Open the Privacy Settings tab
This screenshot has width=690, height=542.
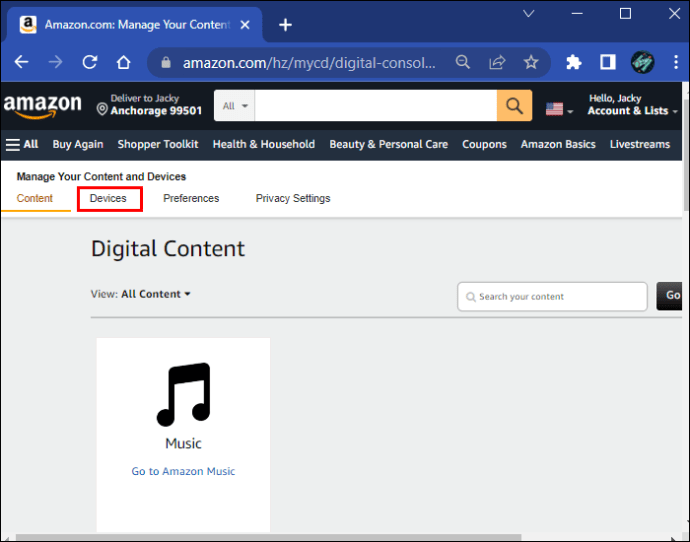point(293,198)
